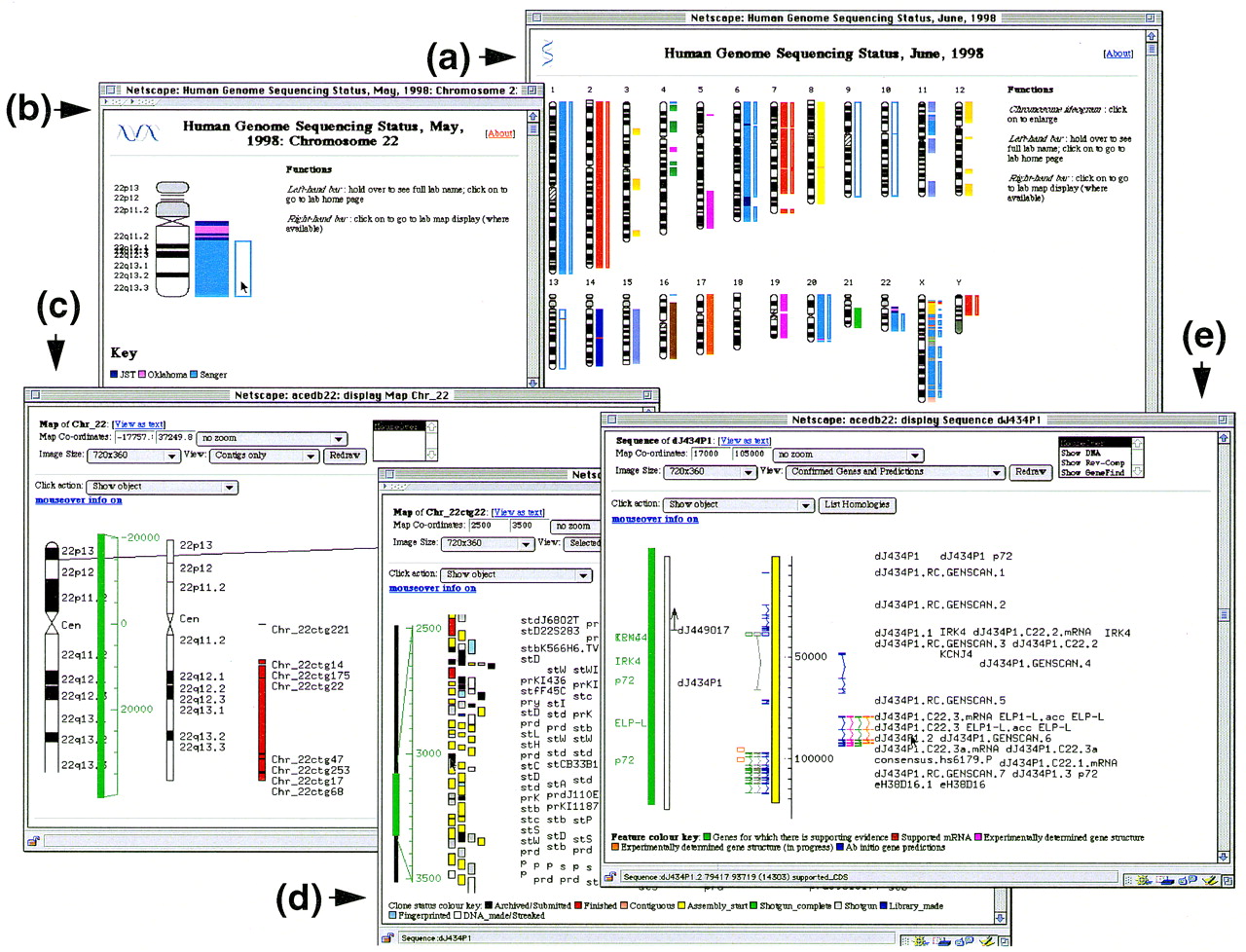Open Mailbox from the Chr_22ctg22 window component bar
1246x952 pixels.
click(943, 940)
